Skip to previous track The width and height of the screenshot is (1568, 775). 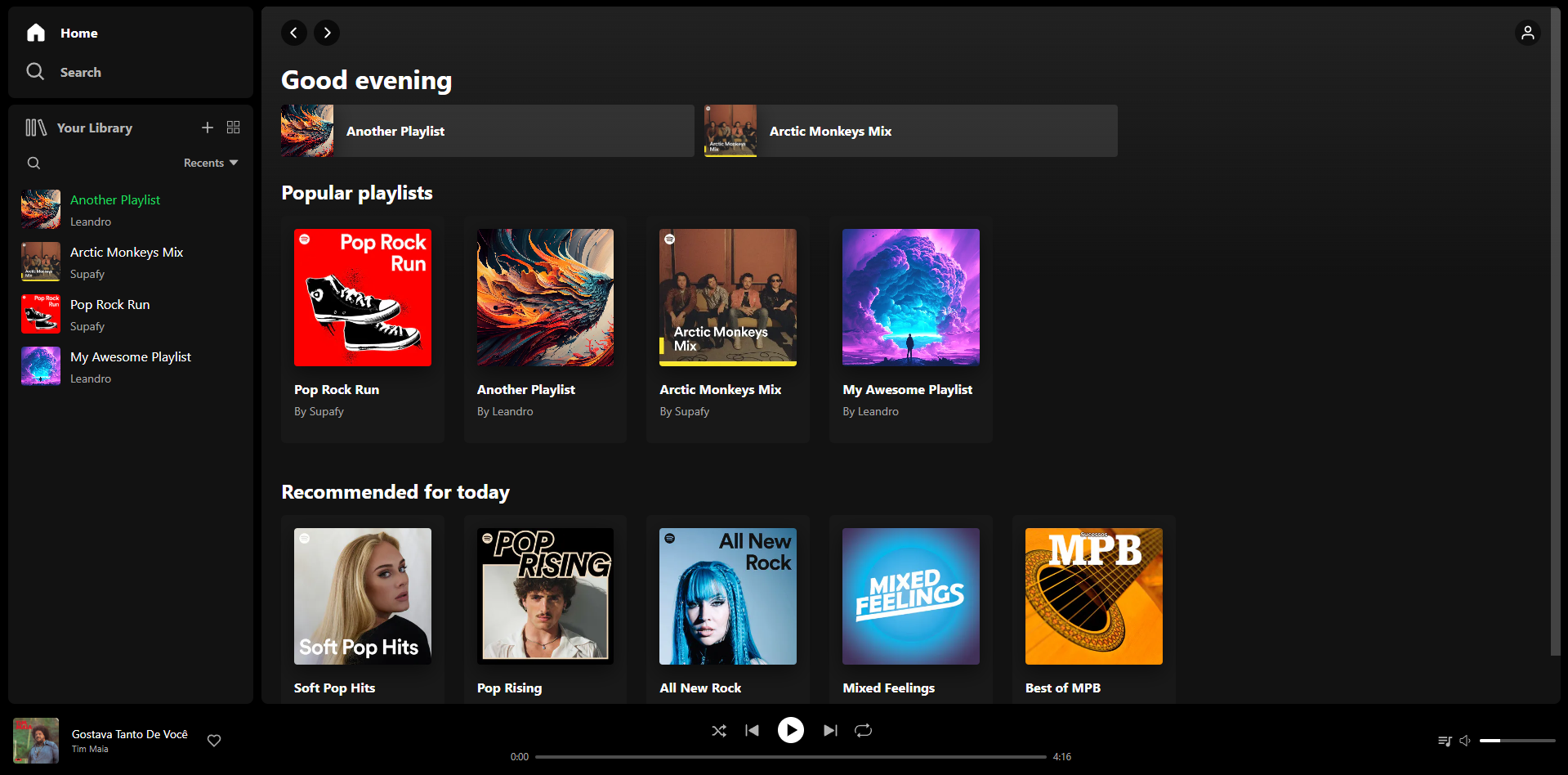[x=753, y=731]
